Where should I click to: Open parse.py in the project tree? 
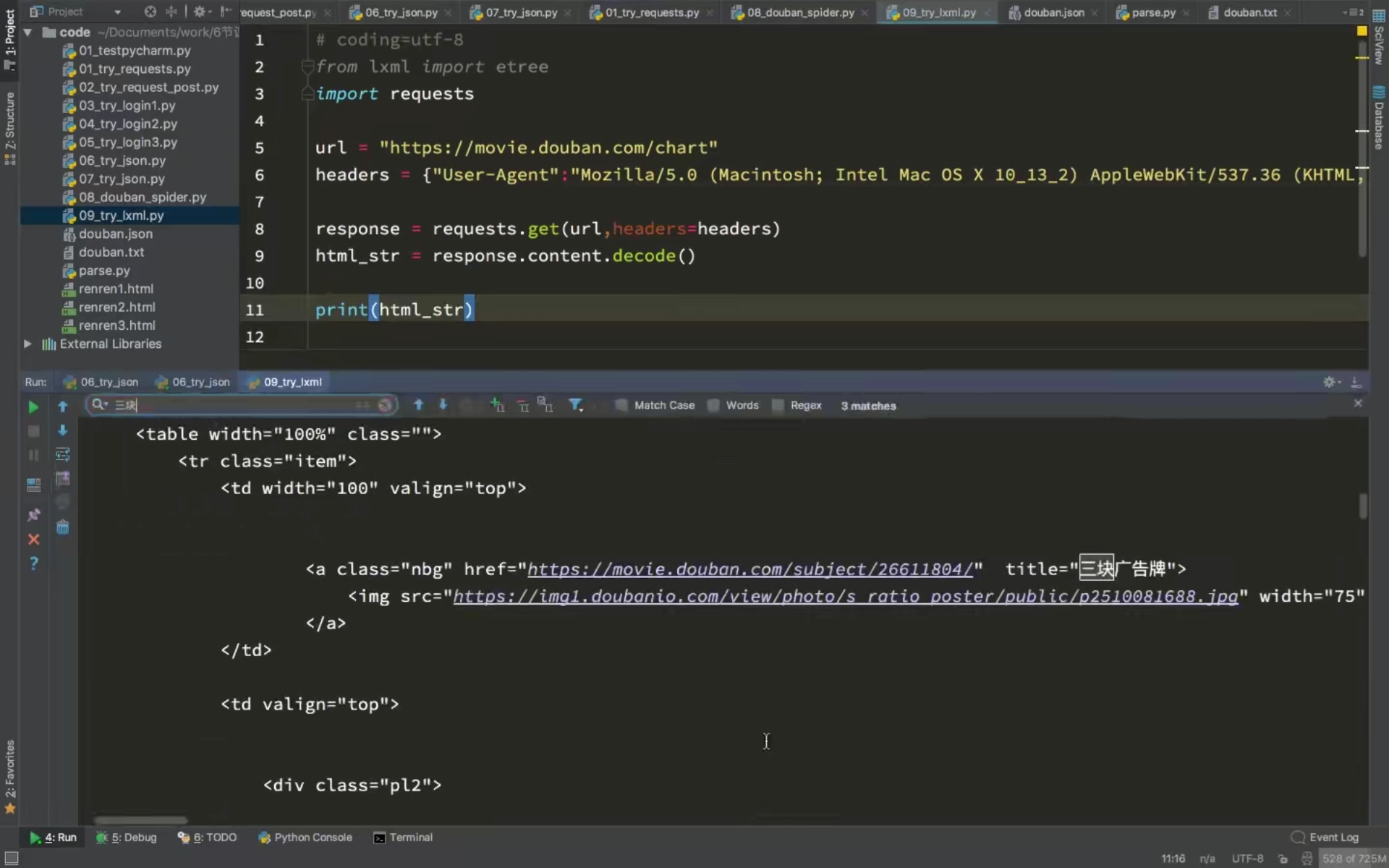point(104,271)
